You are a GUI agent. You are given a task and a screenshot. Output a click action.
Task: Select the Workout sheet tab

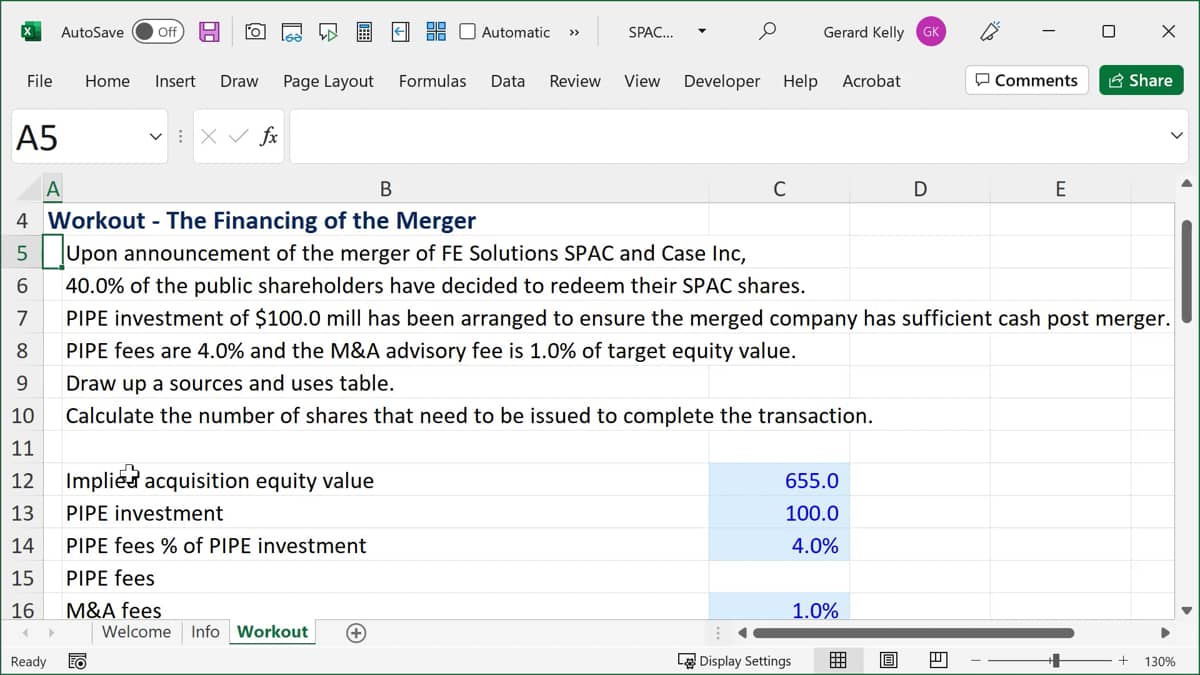[x=272, y=632]
